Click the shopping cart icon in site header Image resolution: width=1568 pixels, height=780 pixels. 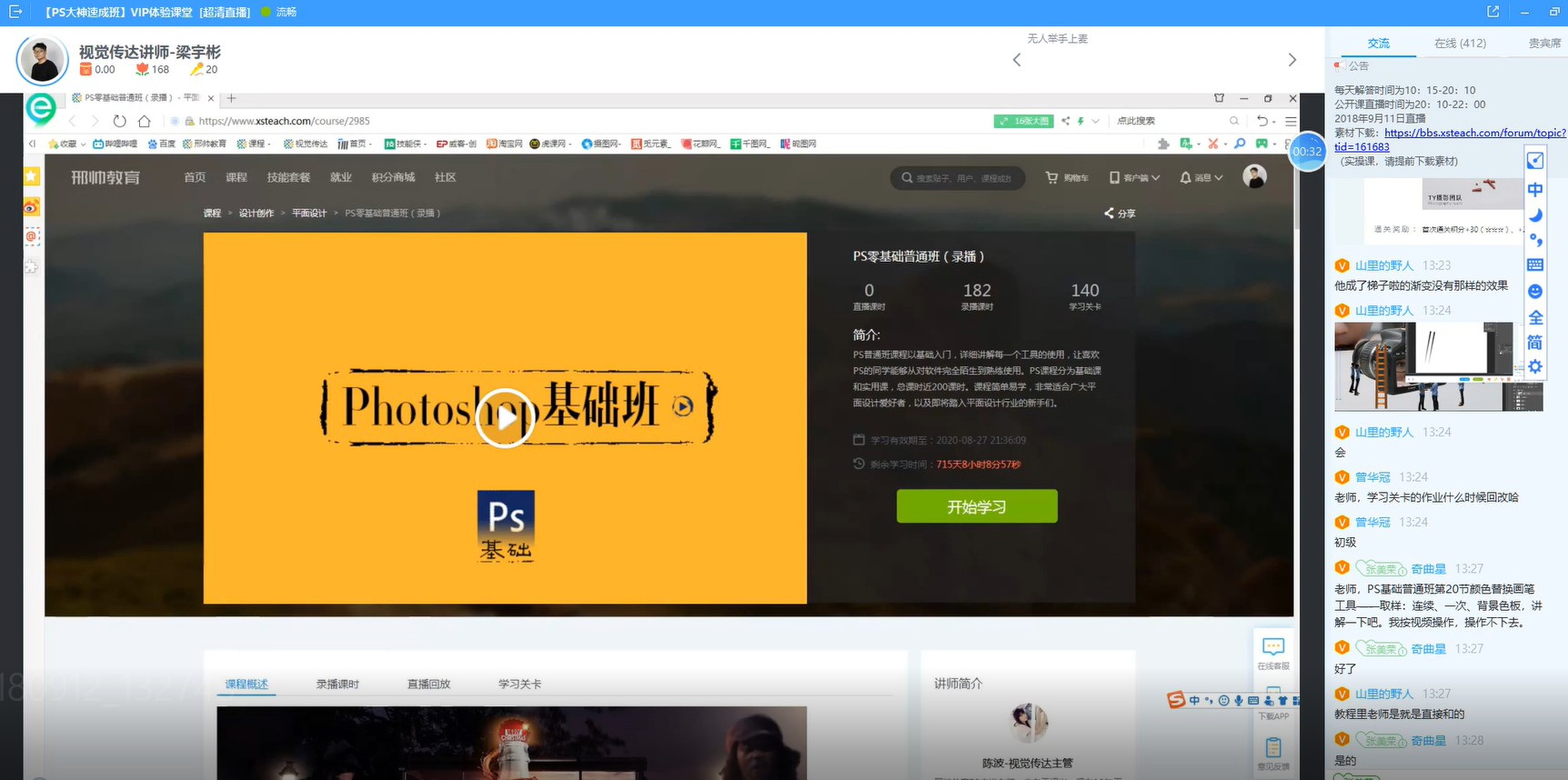pos(1052,177)
